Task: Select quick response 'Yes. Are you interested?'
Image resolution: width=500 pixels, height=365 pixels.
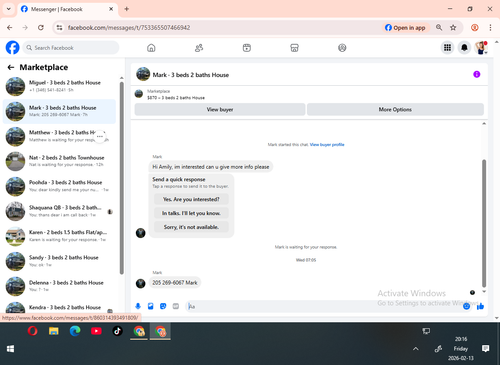Action: pyautogui.click(x=191, y=199)
